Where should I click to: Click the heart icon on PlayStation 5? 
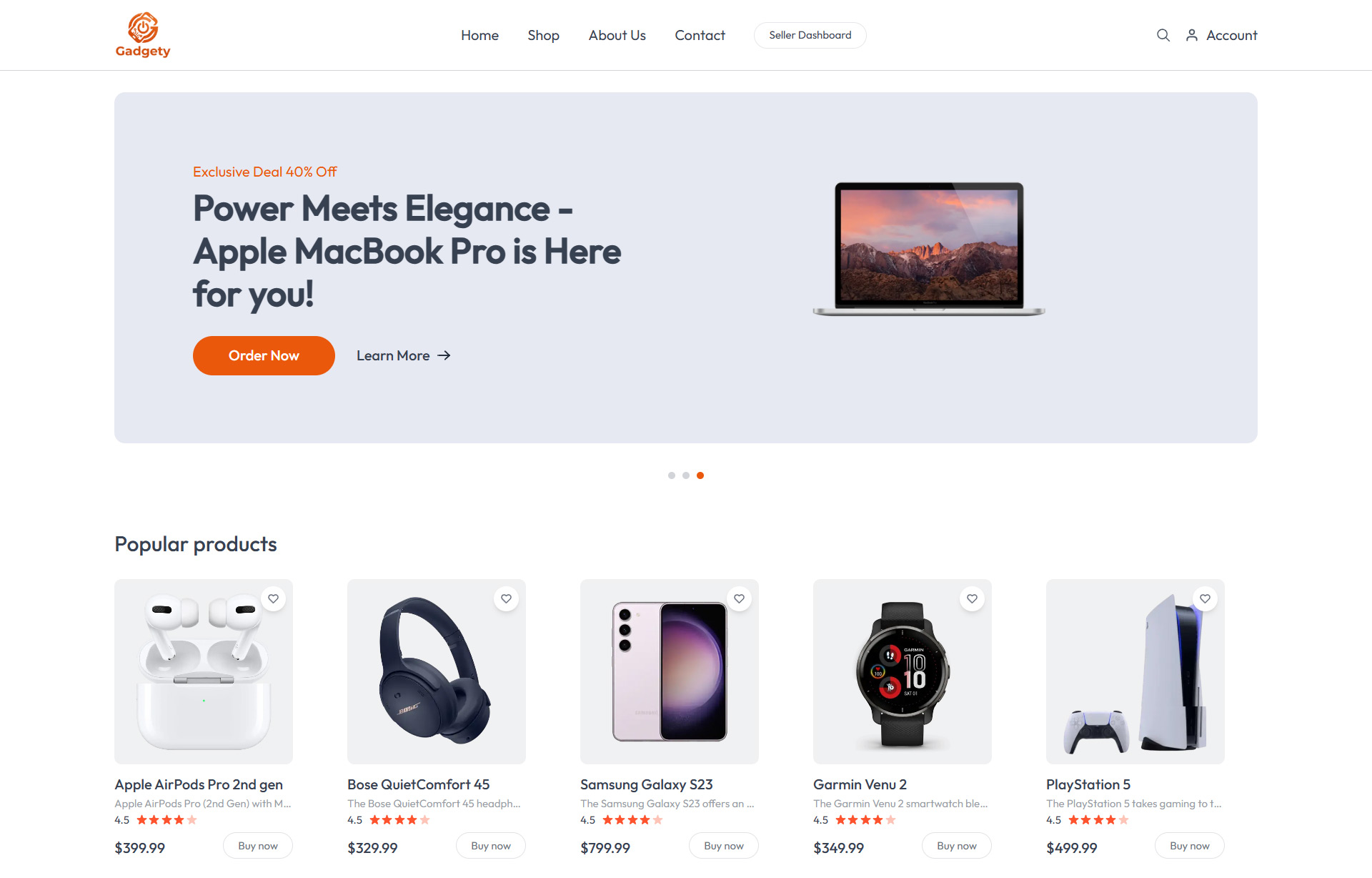coord(1206,598)
